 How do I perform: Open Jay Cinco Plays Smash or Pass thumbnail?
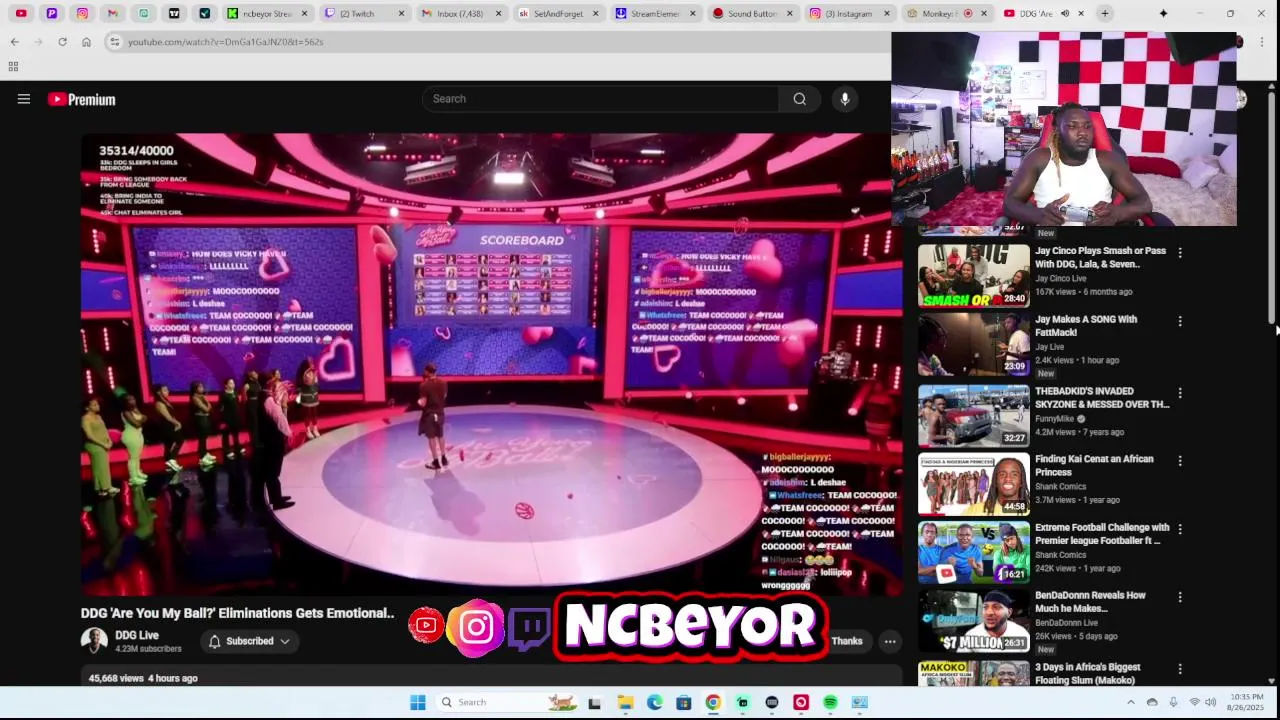pyautogui.click(x=973, y=276)
